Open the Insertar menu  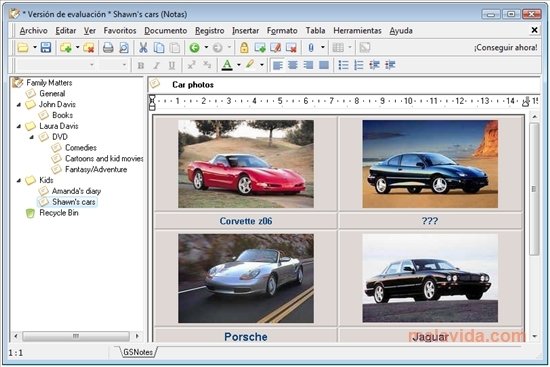[246, 31]
